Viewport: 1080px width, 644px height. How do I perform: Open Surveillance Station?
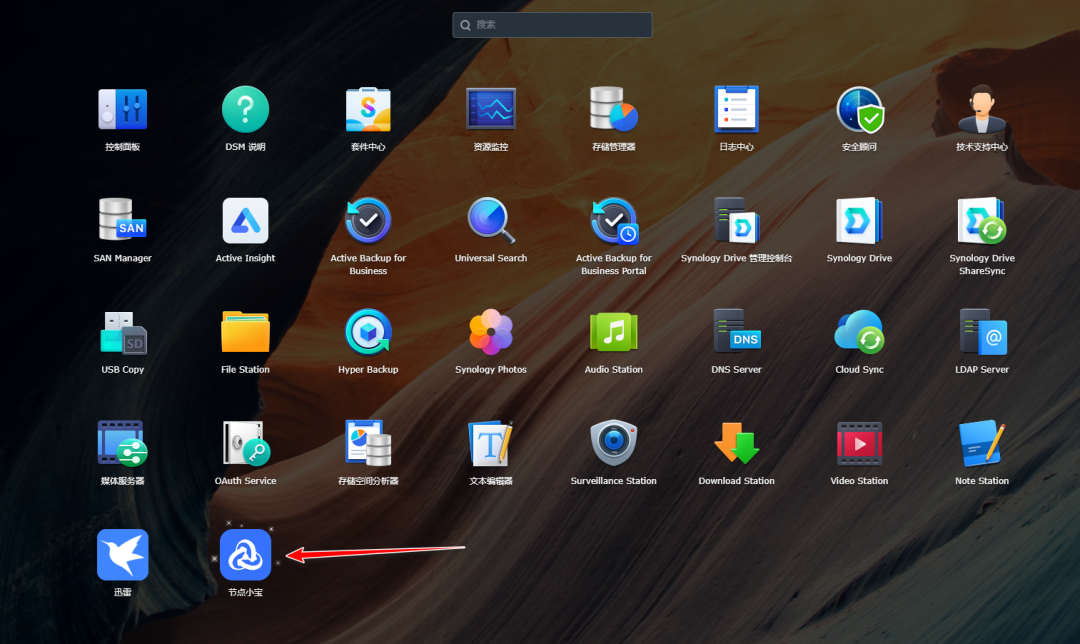[x=614, y=444]
